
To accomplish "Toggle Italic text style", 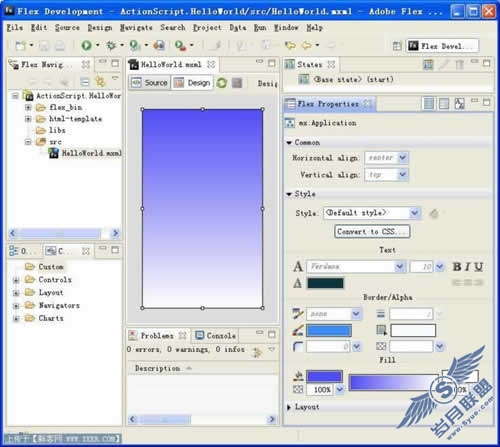I will (x=468, y=267).
